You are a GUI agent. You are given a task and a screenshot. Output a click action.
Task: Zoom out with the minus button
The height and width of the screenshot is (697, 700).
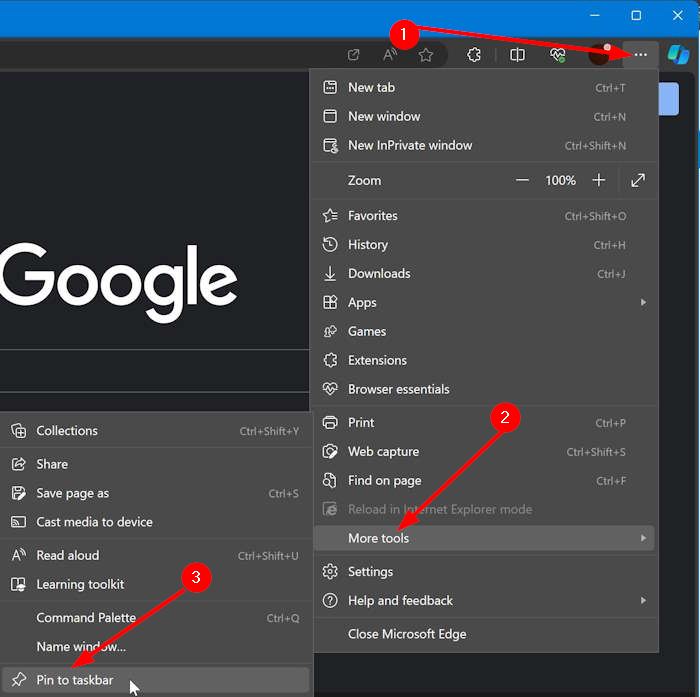coord(522,180)
